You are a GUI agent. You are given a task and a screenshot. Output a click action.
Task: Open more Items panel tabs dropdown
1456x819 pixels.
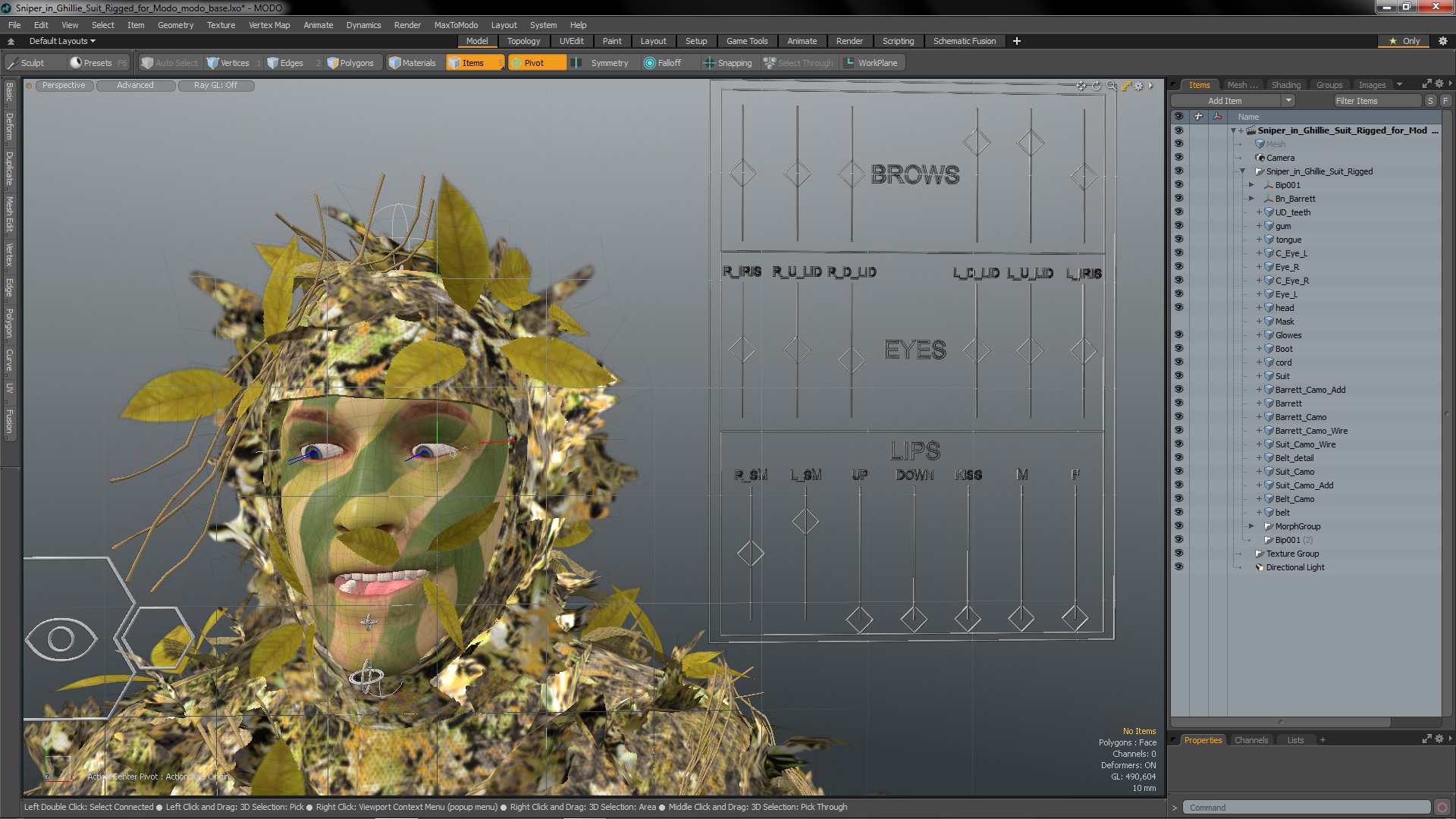(1399, 85)
